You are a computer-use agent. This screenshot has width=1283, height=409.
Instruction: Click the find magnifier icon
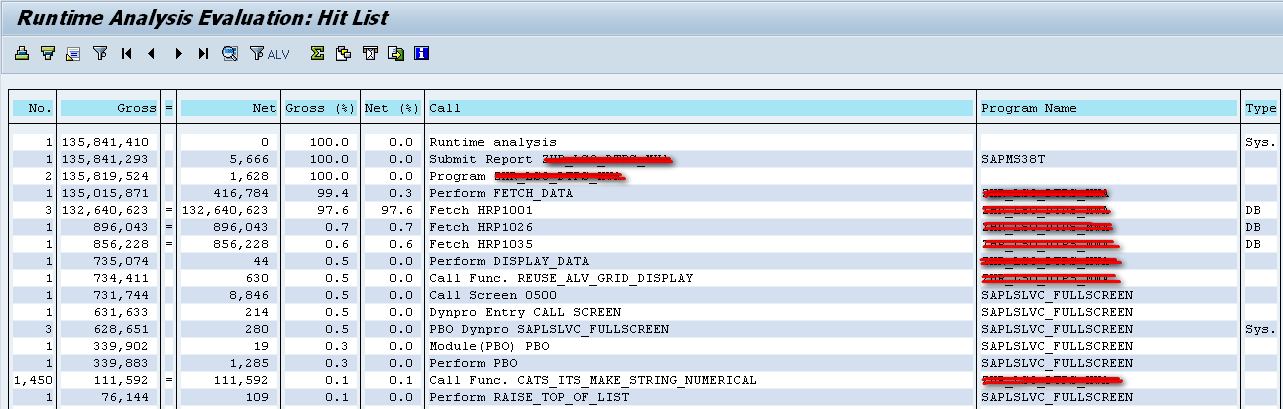[x=230, y=54]
